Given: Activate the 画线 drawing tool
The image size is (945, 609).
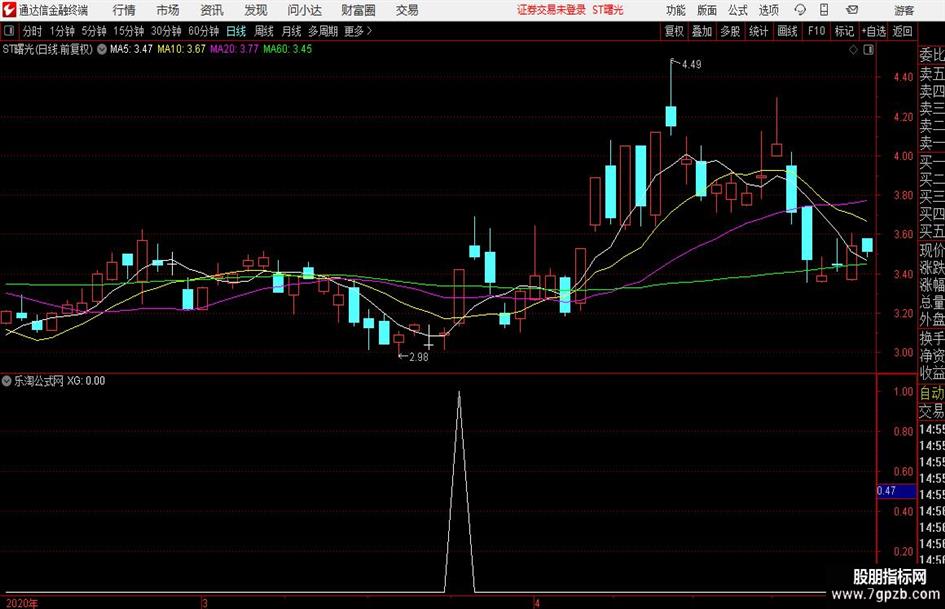Looking at the screenshot, I should click(x=787, y=31).
